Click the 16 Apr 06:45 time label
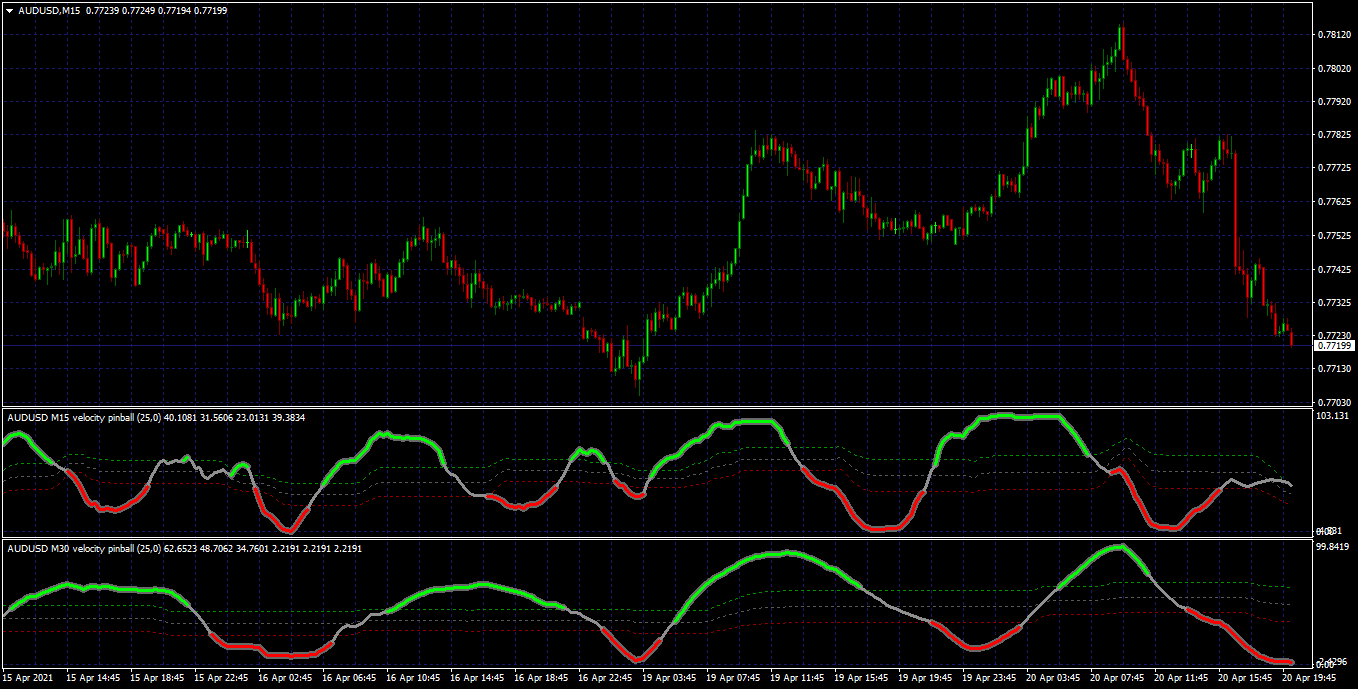The width and height of the screenshot is (1358, 689). tap(349, 677)
